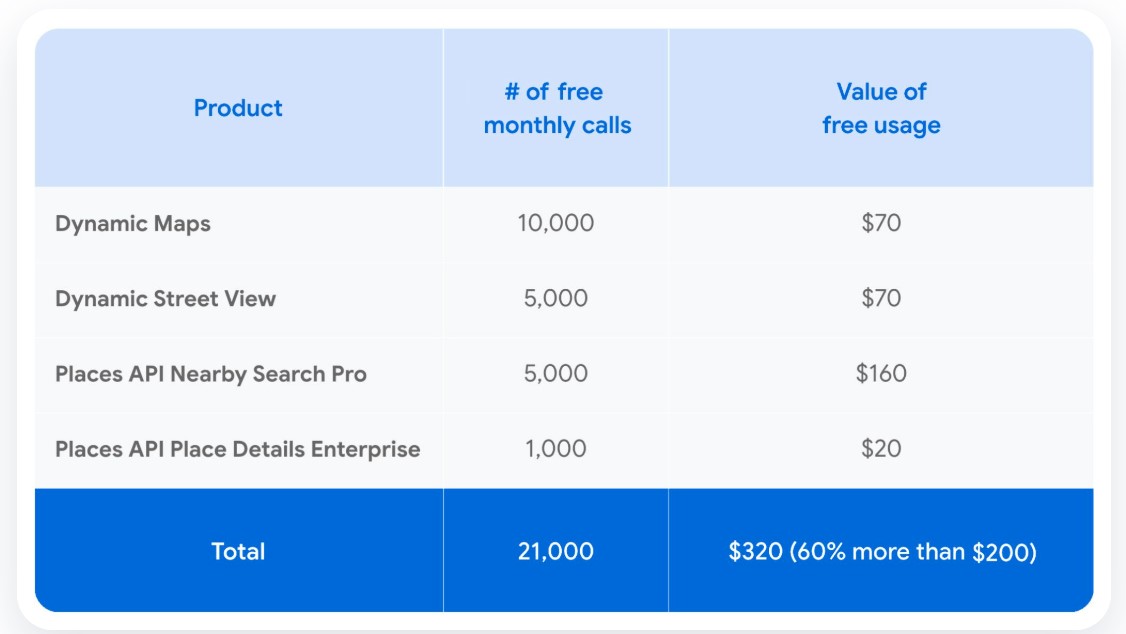The image size is (1126, 634).
Task: Click the $20 free usage value
Action: coord(881,449)
